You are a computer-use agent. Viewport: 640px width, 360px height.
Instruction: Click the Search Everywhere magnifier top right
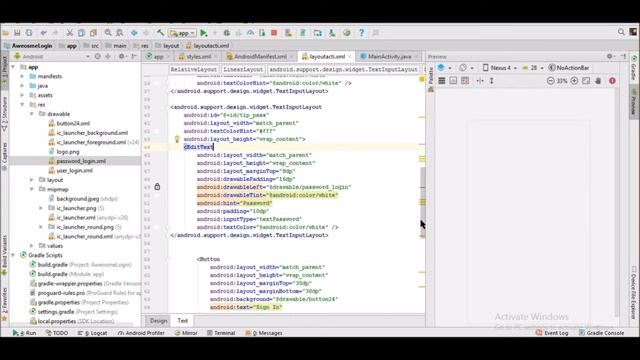(621, 32)
